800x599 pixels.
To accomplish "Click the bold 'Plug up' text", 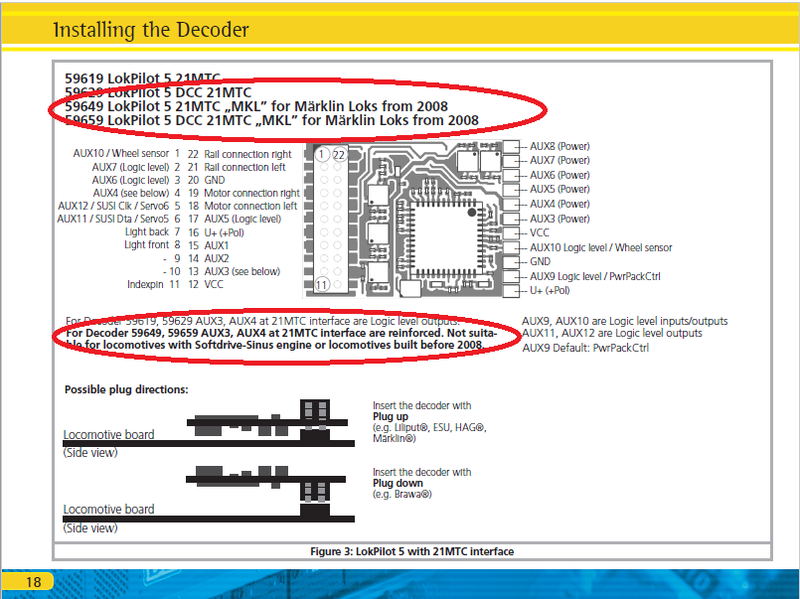I will click(x=390, y=416).
